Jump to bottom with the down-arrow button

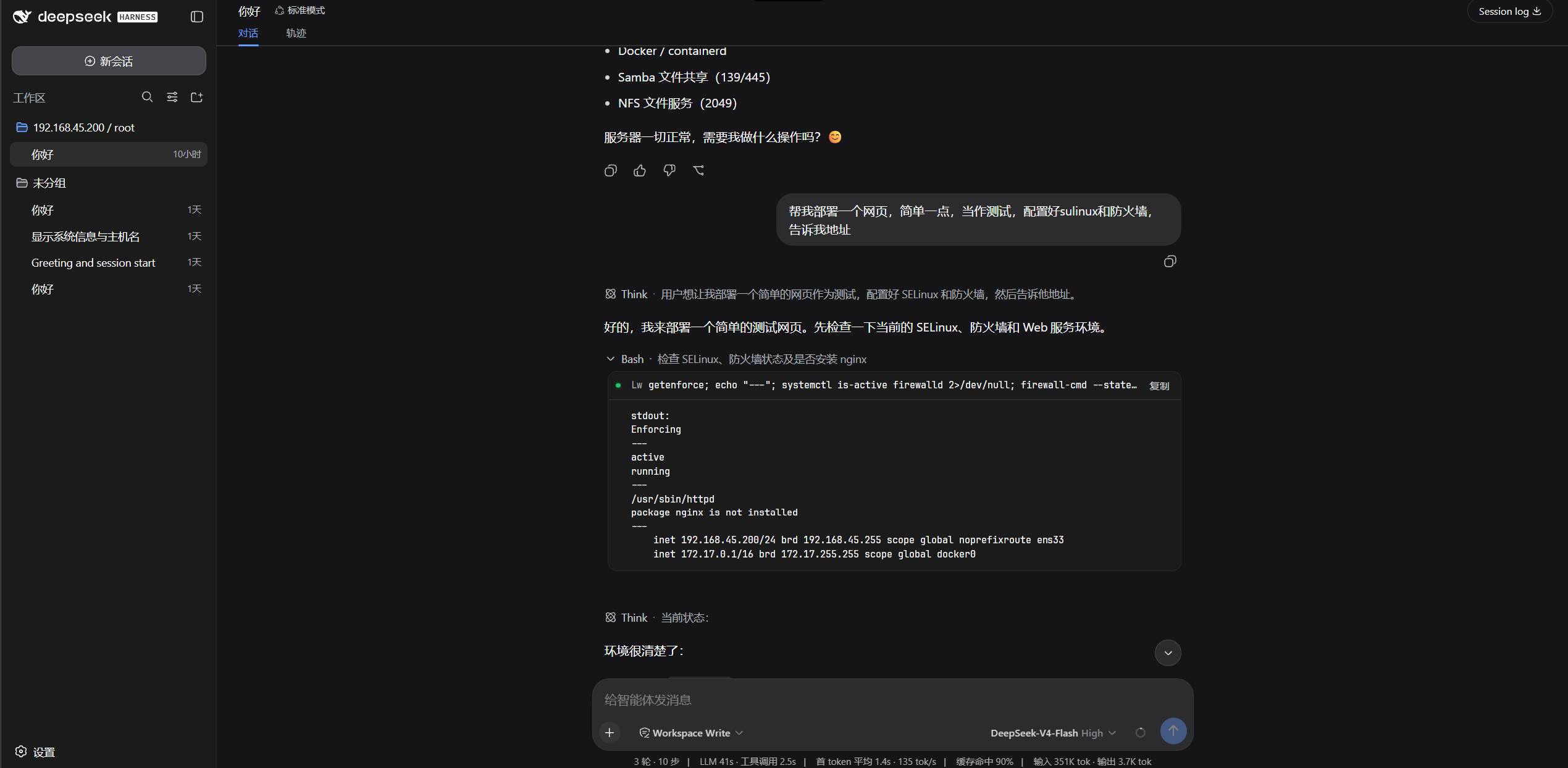point(1168,653)
